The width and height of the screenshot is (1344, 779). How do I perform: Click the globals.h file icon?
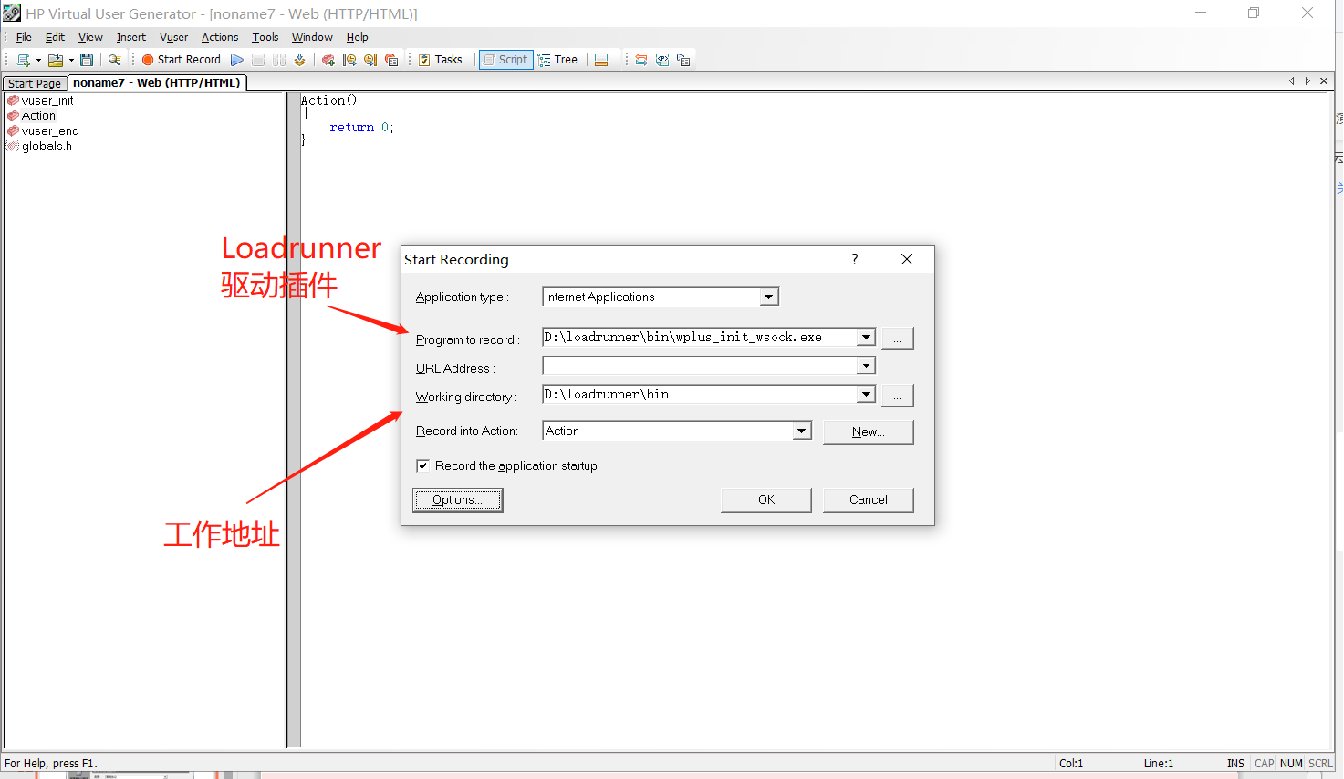click(13, 146)
